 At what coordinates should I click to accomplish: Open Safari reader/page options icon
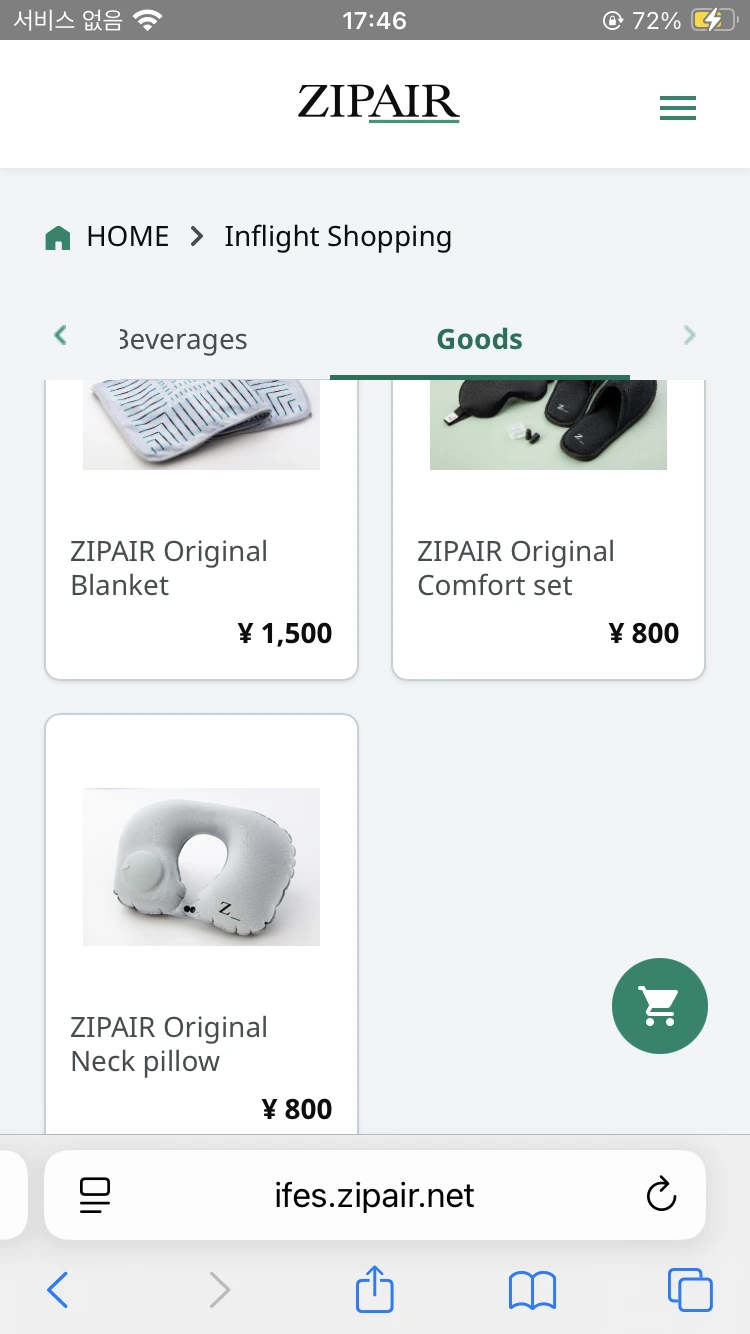click(95, 1195)
